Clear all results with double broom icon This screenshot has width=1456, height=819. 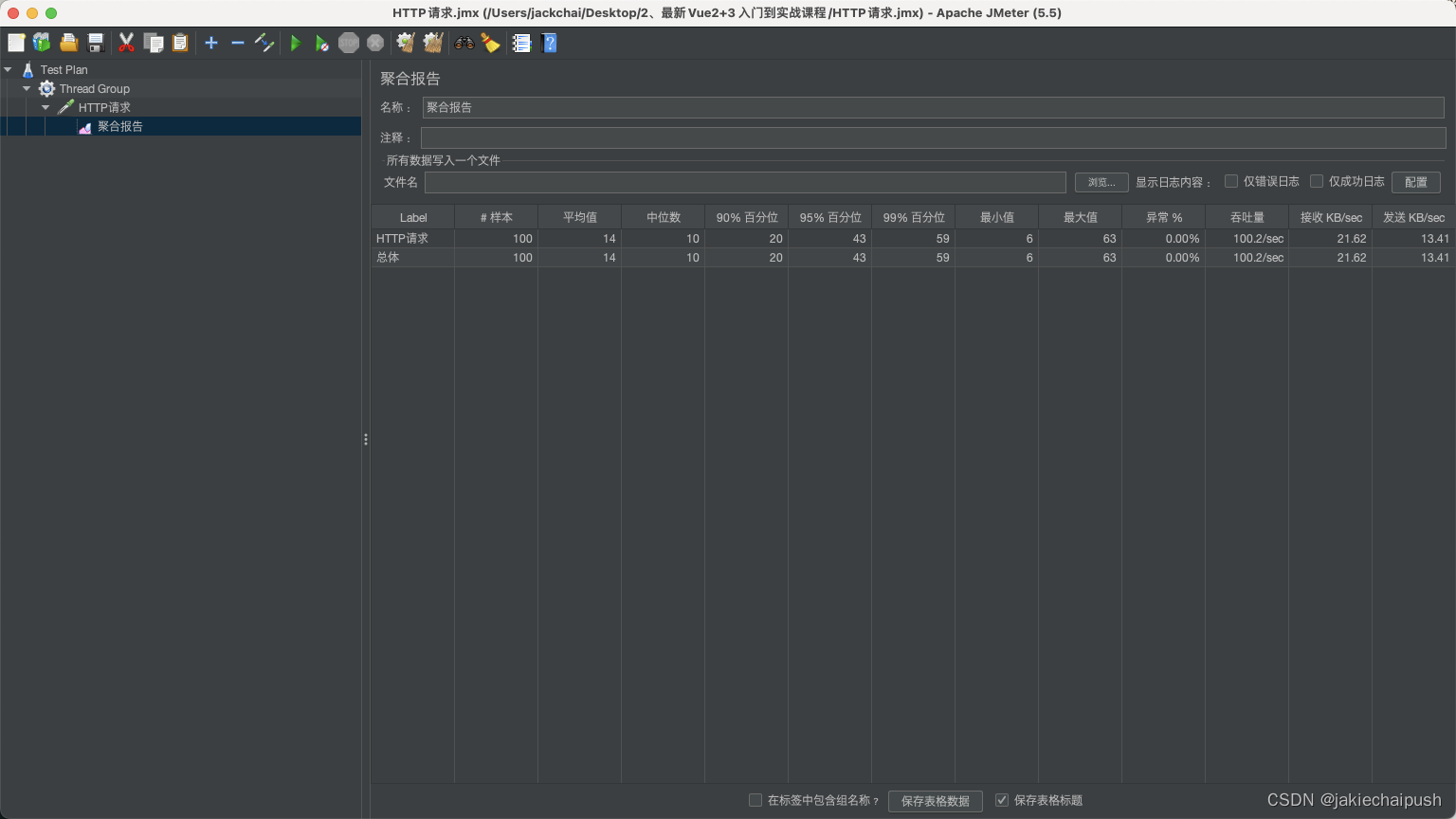coord(433,43)
